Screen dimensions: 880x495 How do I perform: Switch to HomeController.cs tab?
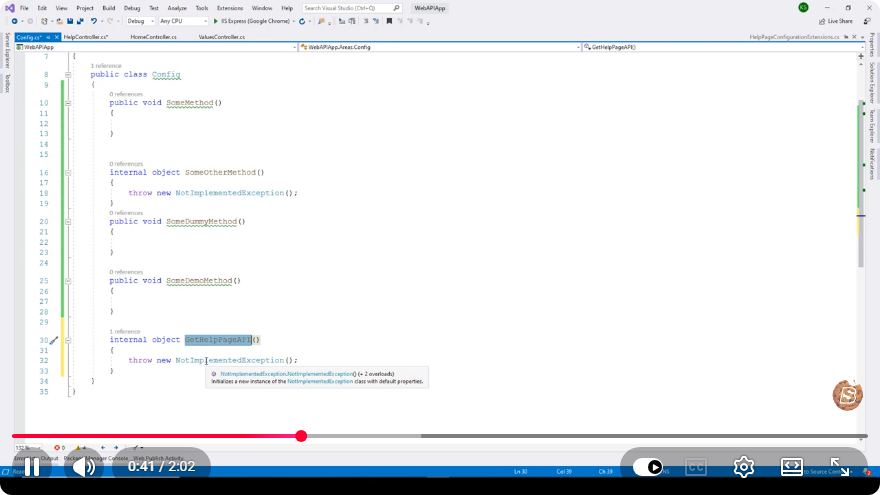click(x=153, y=36)
